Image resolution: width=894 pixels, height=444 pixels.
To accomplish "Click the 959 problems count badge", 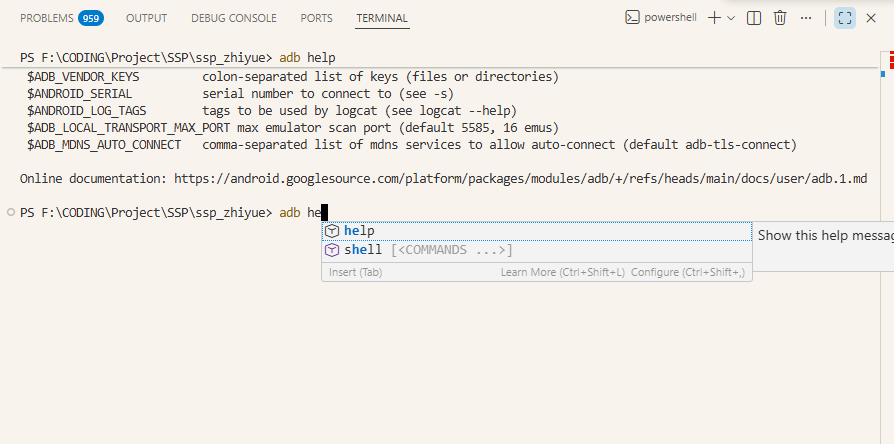I will [91, 18].
